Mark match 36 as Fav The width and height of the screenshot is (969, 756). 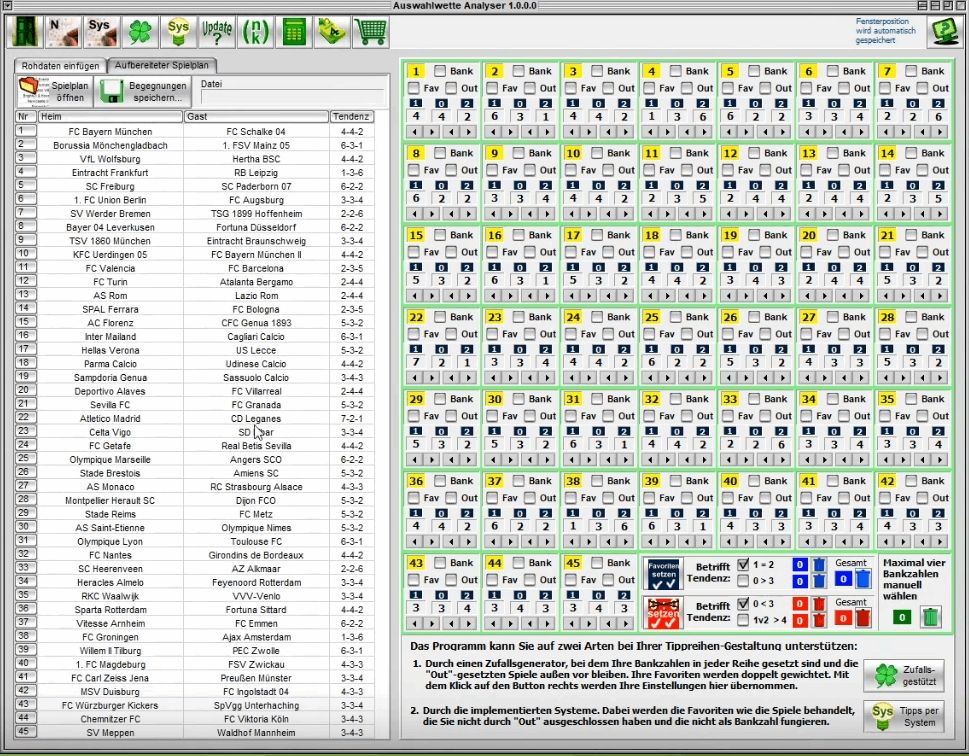414,498
